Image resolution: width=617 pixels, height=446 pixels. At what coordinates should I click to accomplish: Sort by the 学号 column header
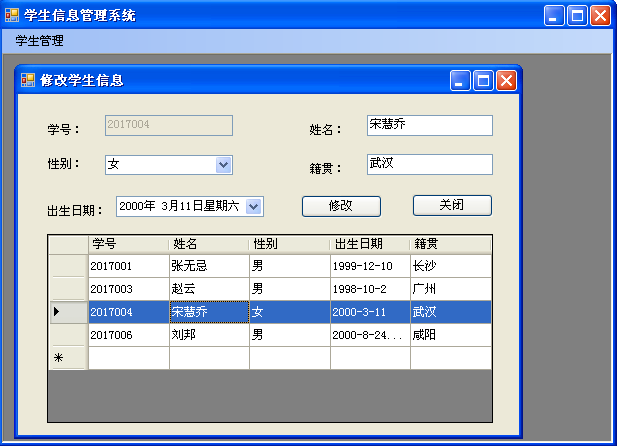128,244
